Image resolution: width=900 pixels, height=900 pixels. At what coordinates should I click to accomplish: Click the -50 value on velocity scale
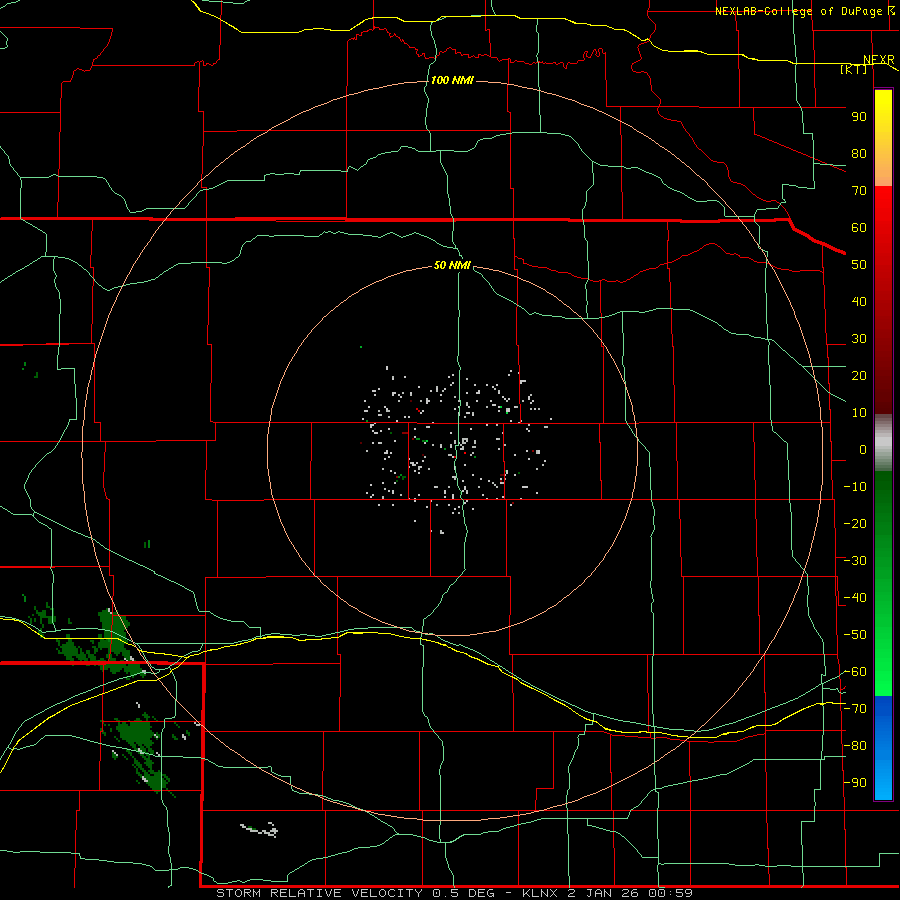click(855, 635)
